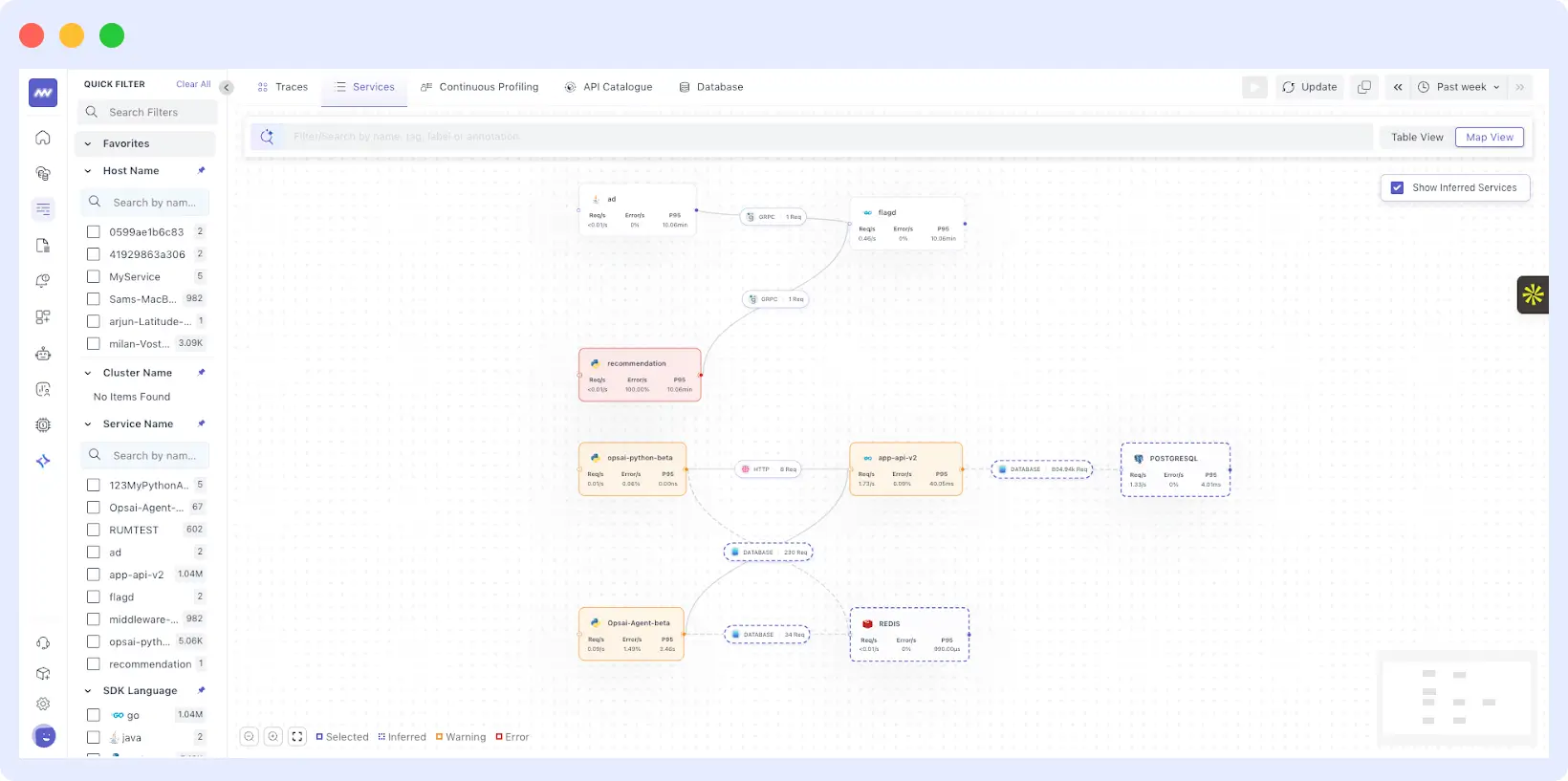The height and width of the screenshot is (781, 1568).
Task: Open the Continuous Profiling tab
Action: 480,87
